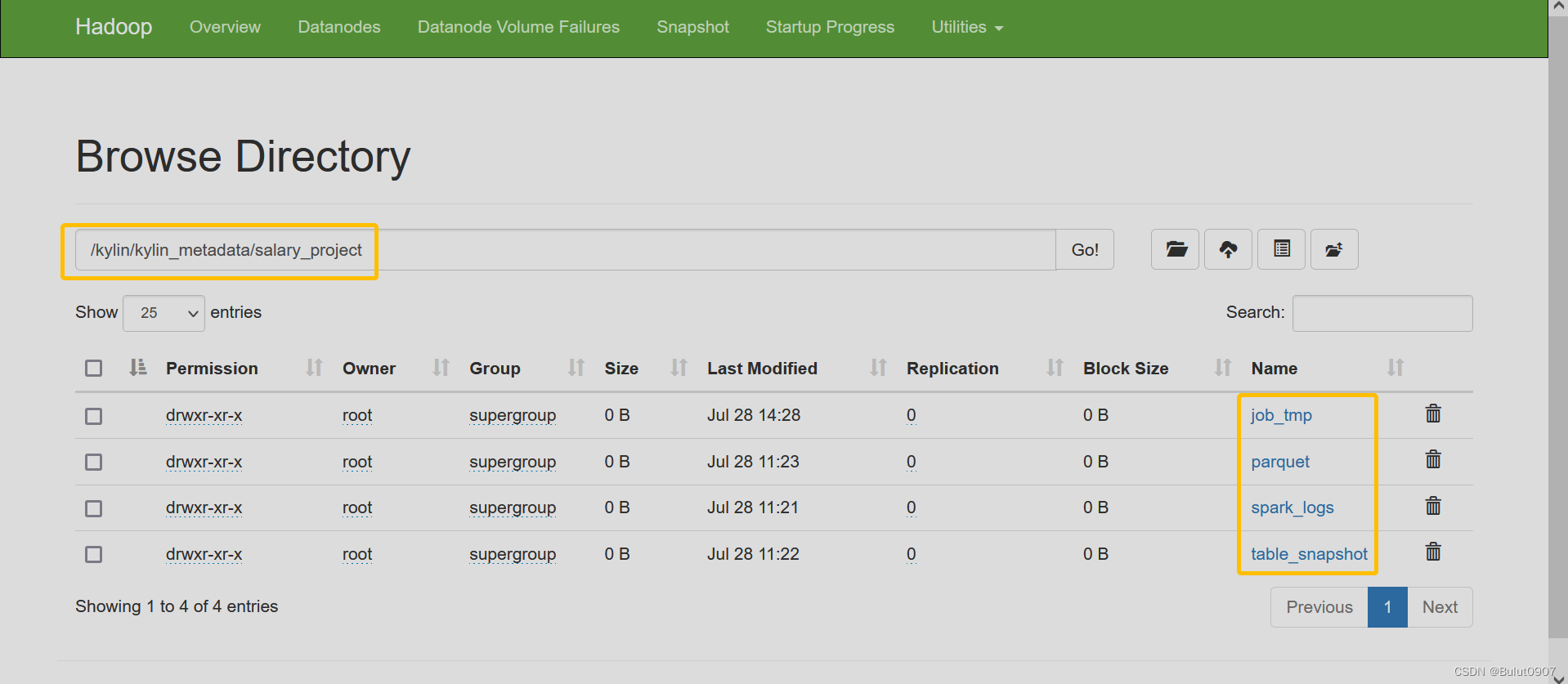Check the box for the parquet row
The height and width of the screenshot is (684, 1568).
94,463
